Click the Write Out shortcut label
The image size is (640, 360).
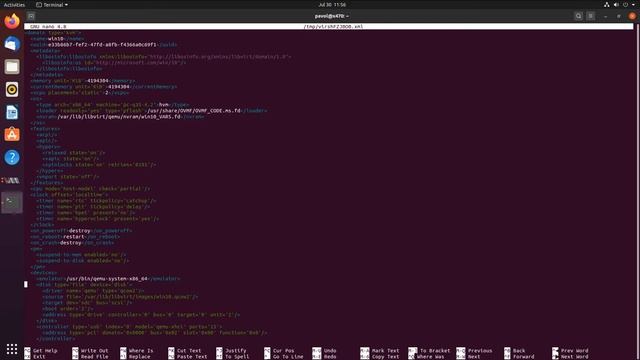pos(94,351)
